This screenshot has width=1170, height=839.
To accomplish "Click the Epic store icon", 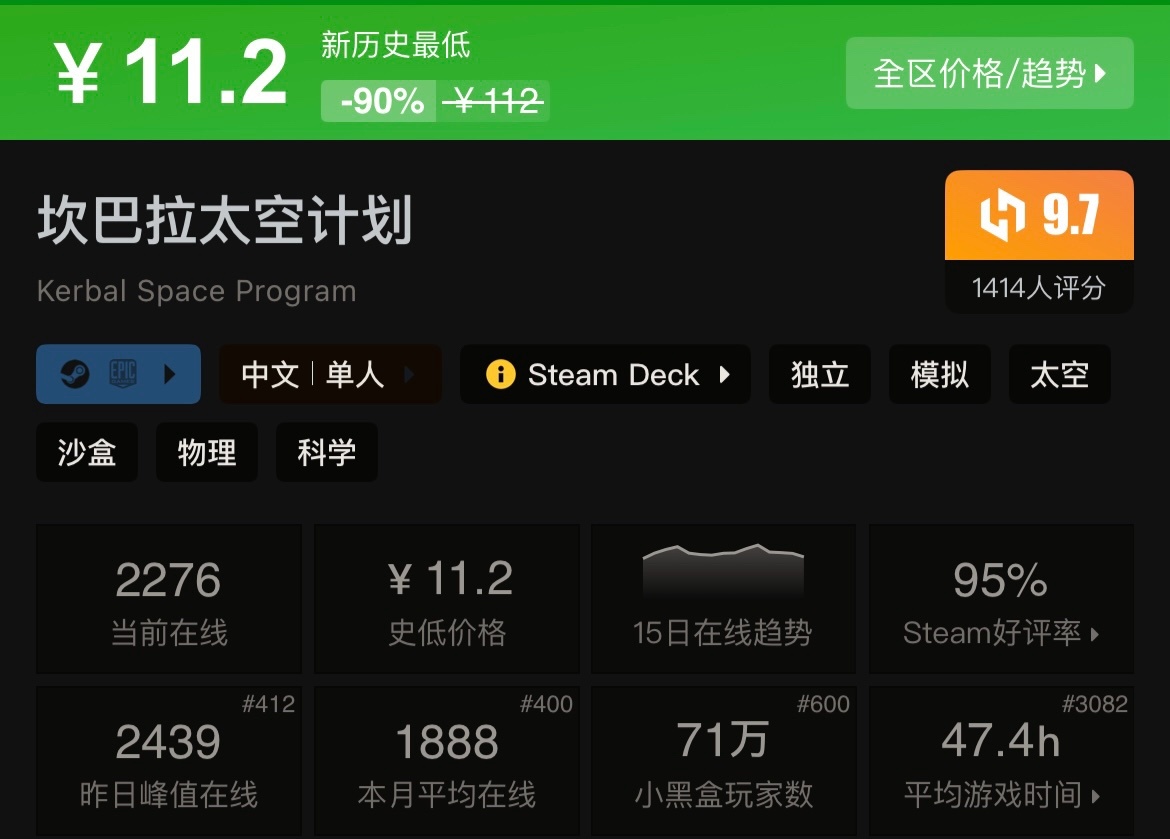I will point(122,373).
